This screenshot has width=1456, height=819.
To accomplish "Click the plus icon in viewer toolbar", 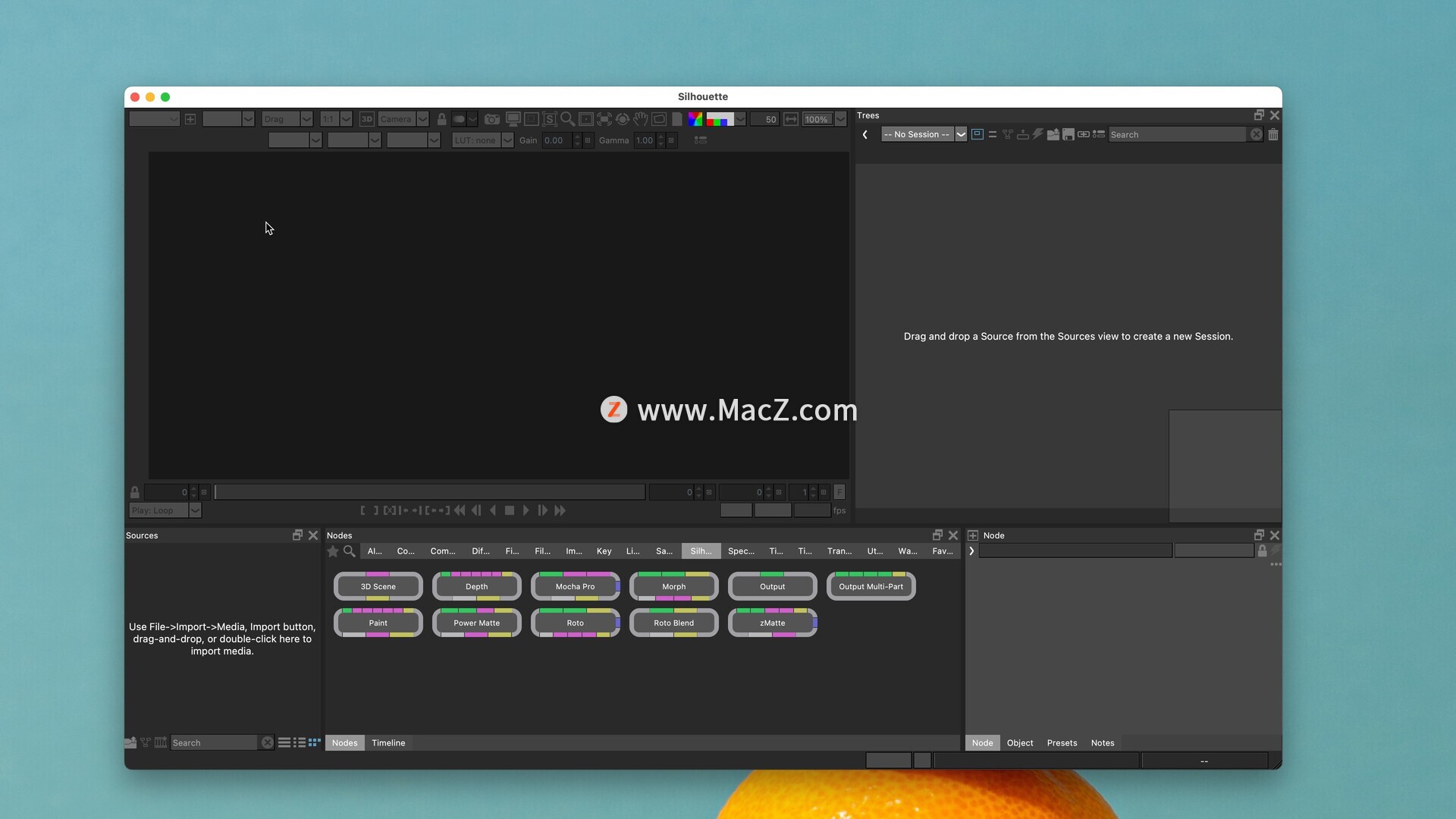I will coord(190,119).
